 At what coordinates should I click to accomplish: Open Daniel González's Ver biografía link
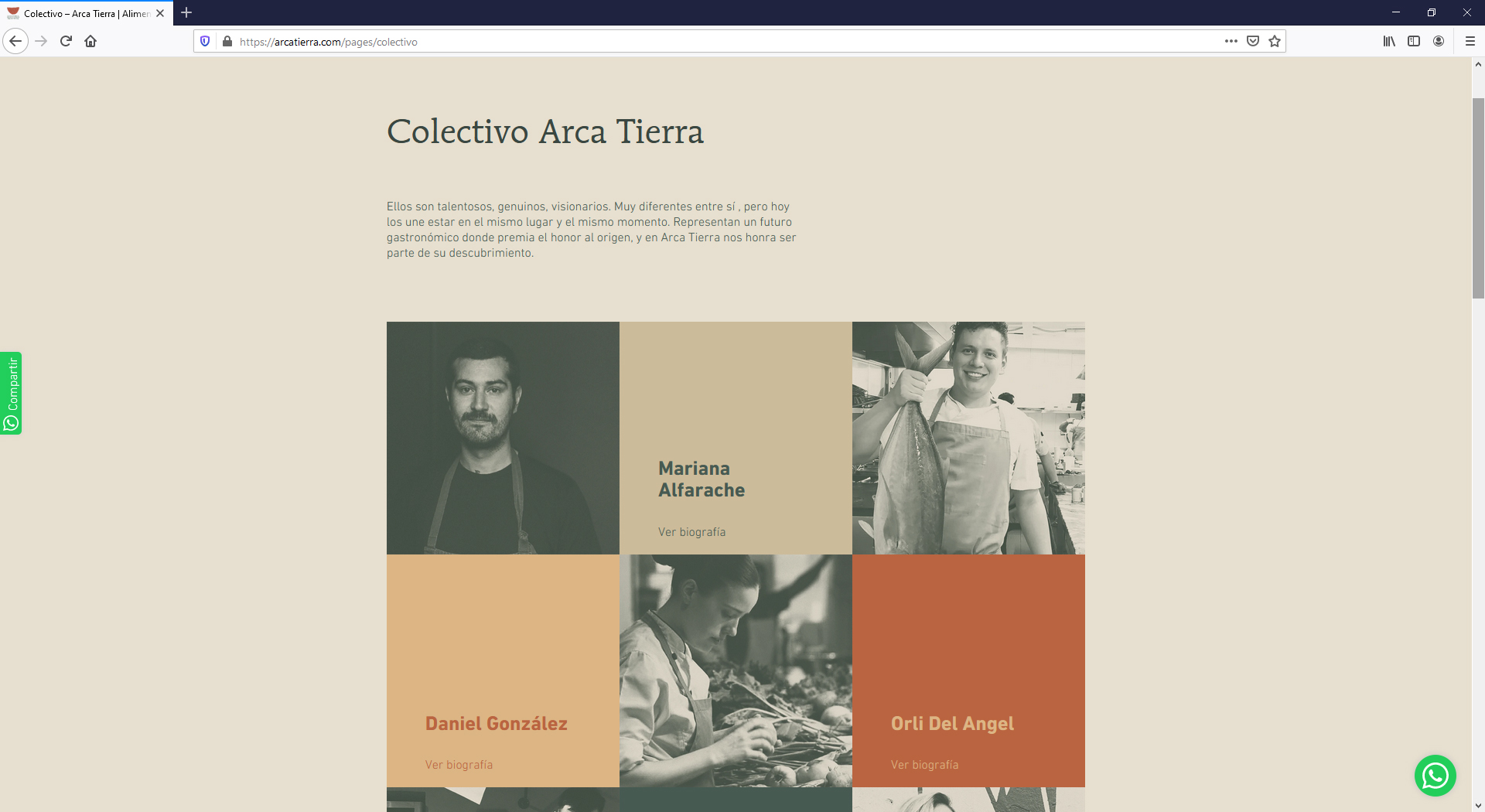coord(459,765)
